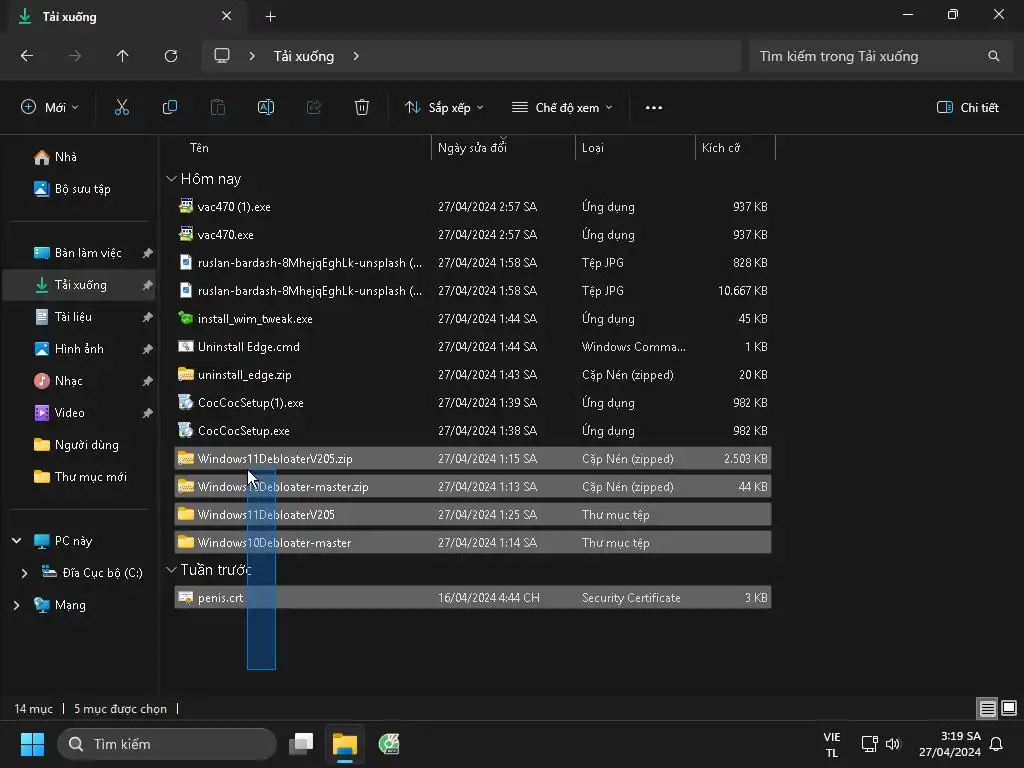The image size is (1024, 768).
Task: Click the Cut scissors icon
Action: point(121,107)
